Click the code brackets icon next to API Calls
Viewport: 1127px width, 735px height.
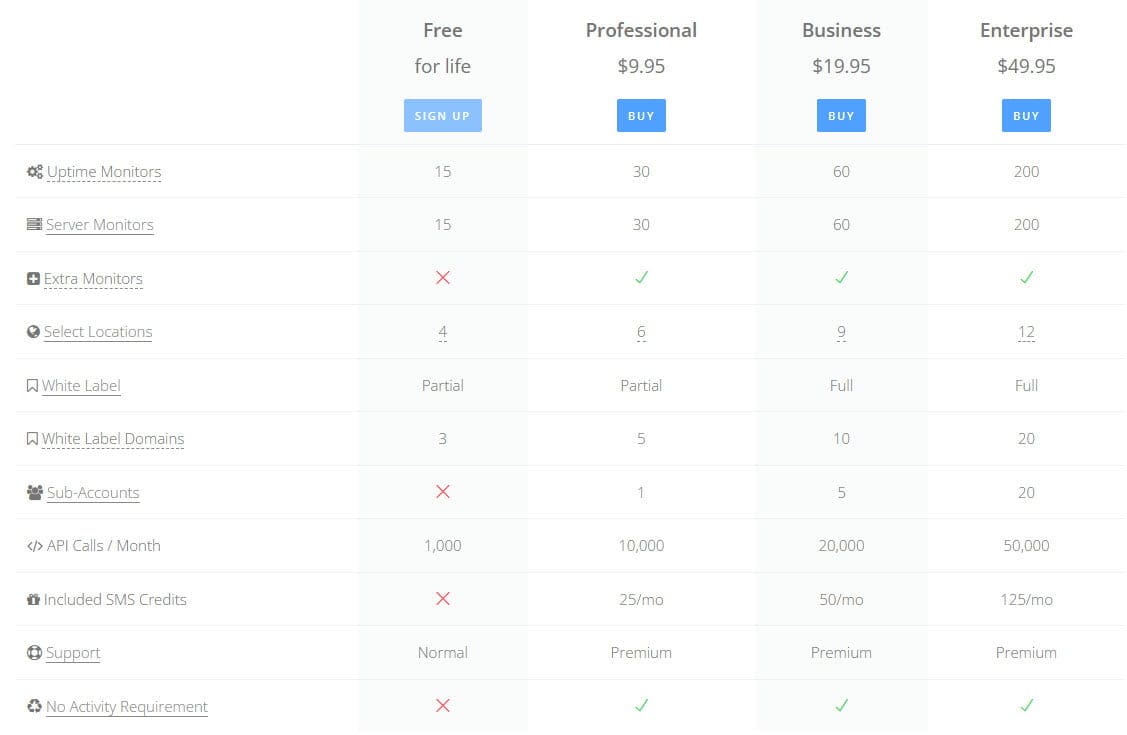(x=34, y=545)
